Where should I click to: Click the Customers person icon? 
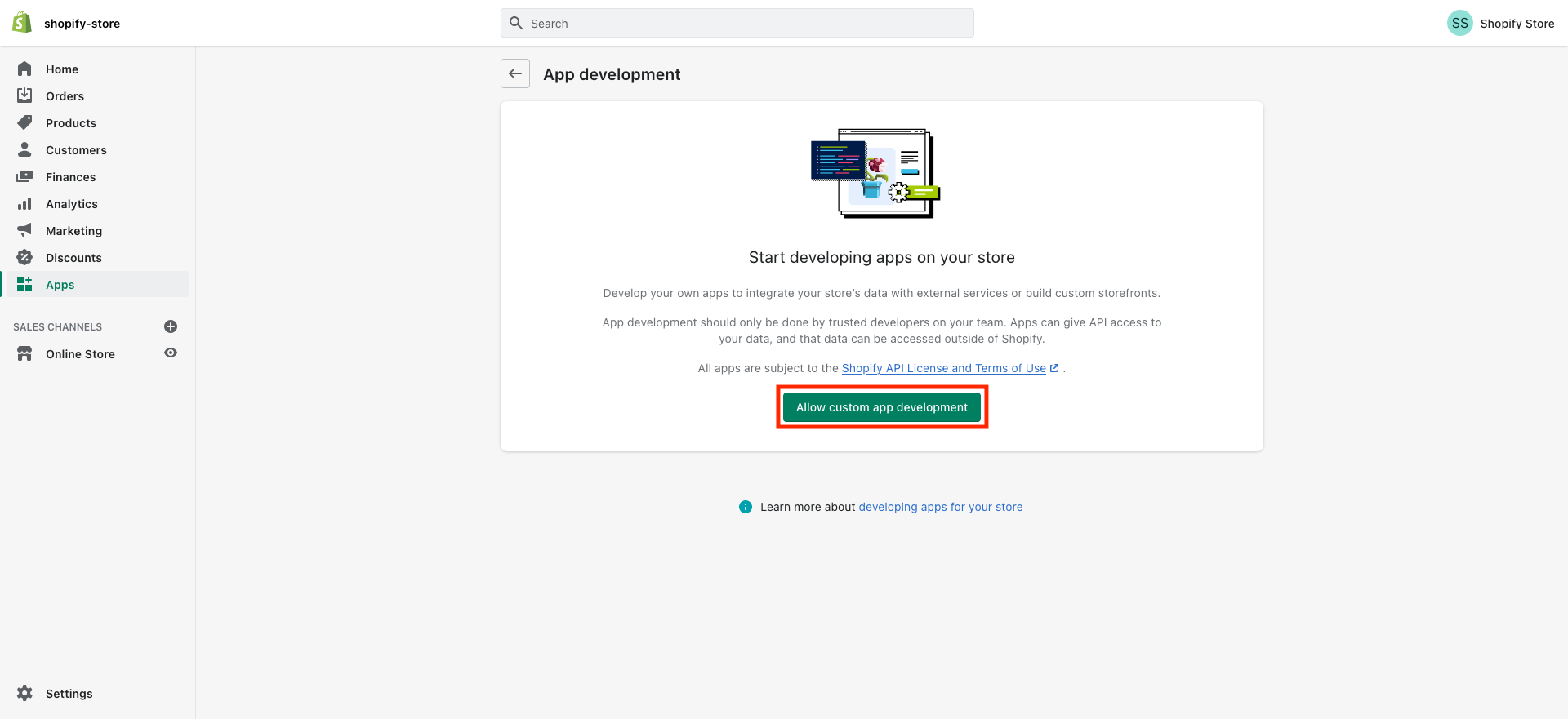tap(24, 149)
